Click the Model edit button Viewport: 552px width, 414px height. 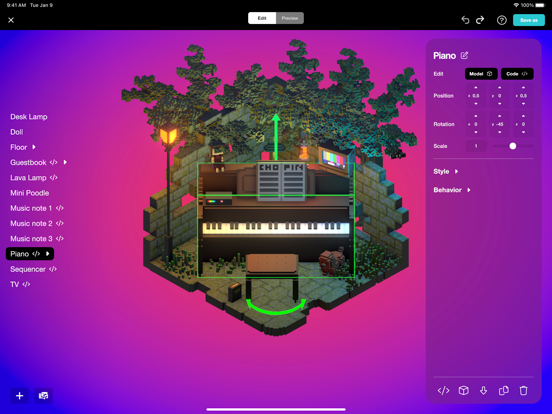[481, 74]
